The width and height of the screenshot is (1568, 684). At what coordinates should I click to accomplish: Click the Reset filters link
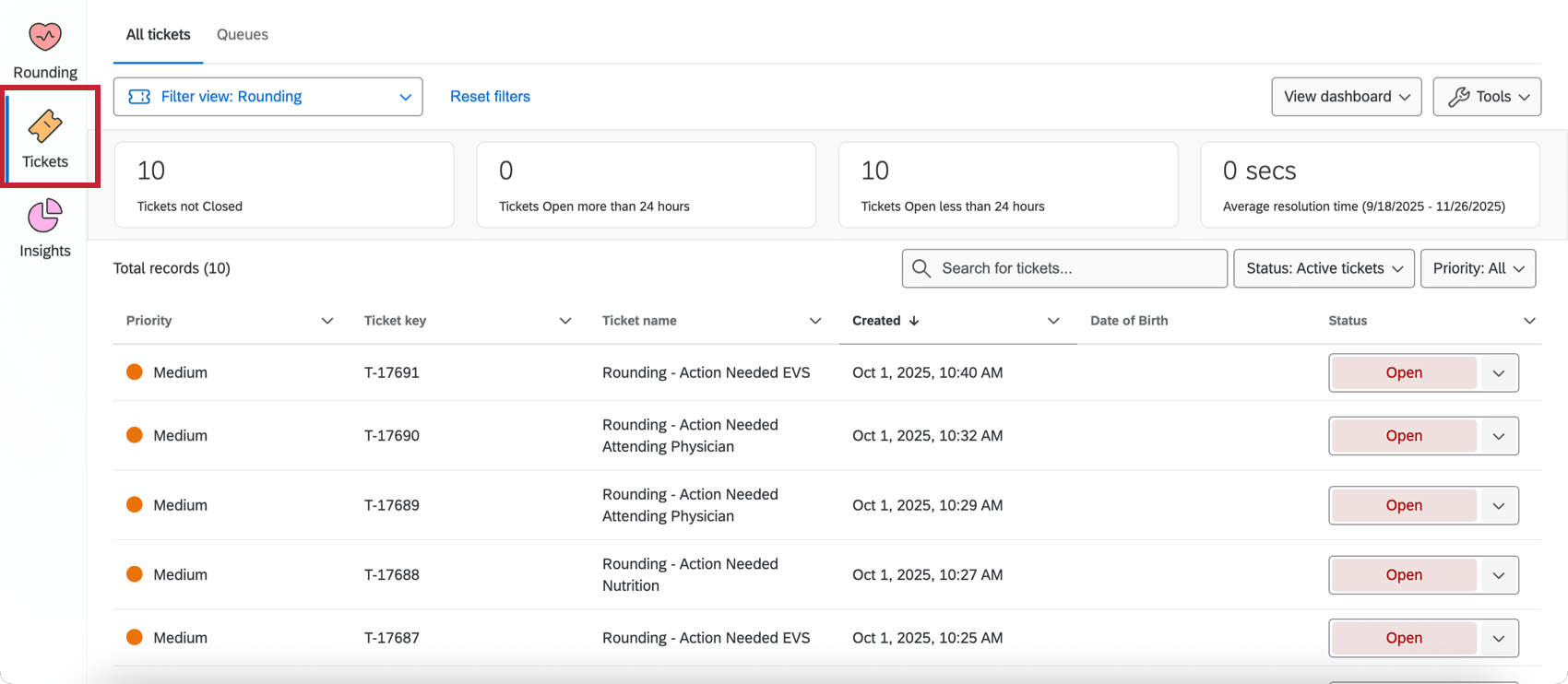coord(490,97)
